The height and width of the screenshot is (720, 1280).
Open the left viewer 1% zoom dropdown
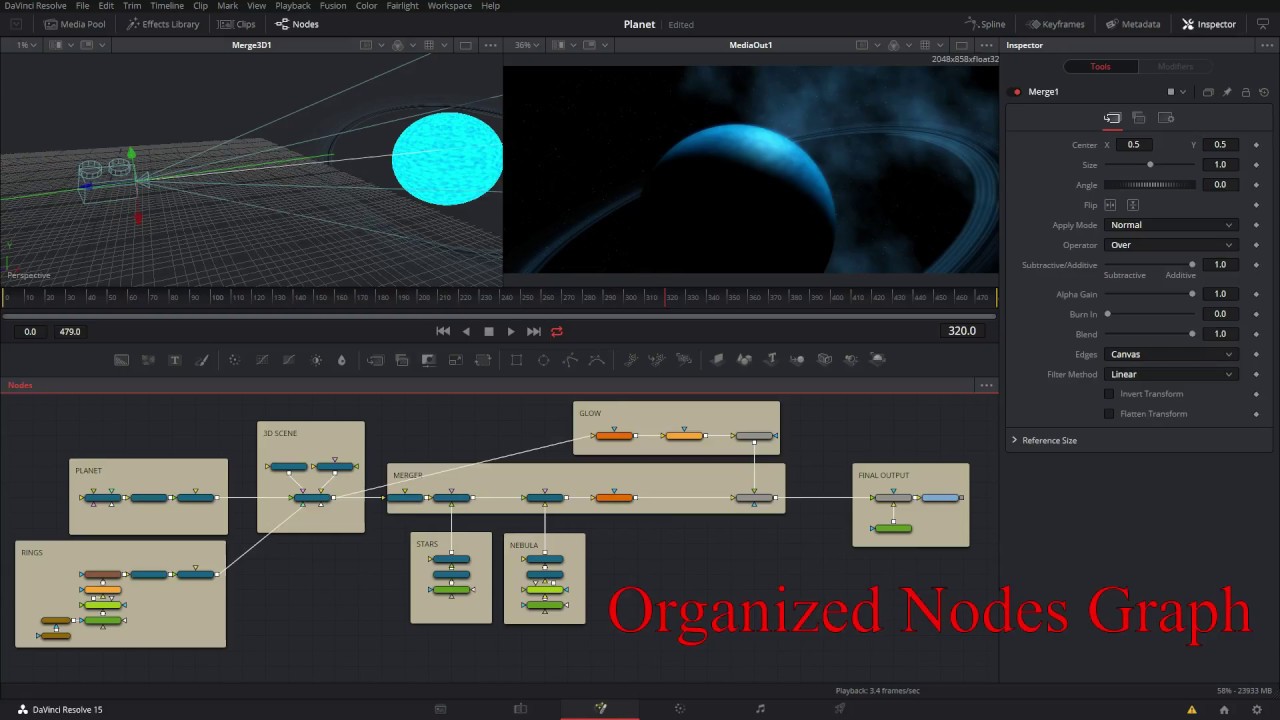coord(26,45)
